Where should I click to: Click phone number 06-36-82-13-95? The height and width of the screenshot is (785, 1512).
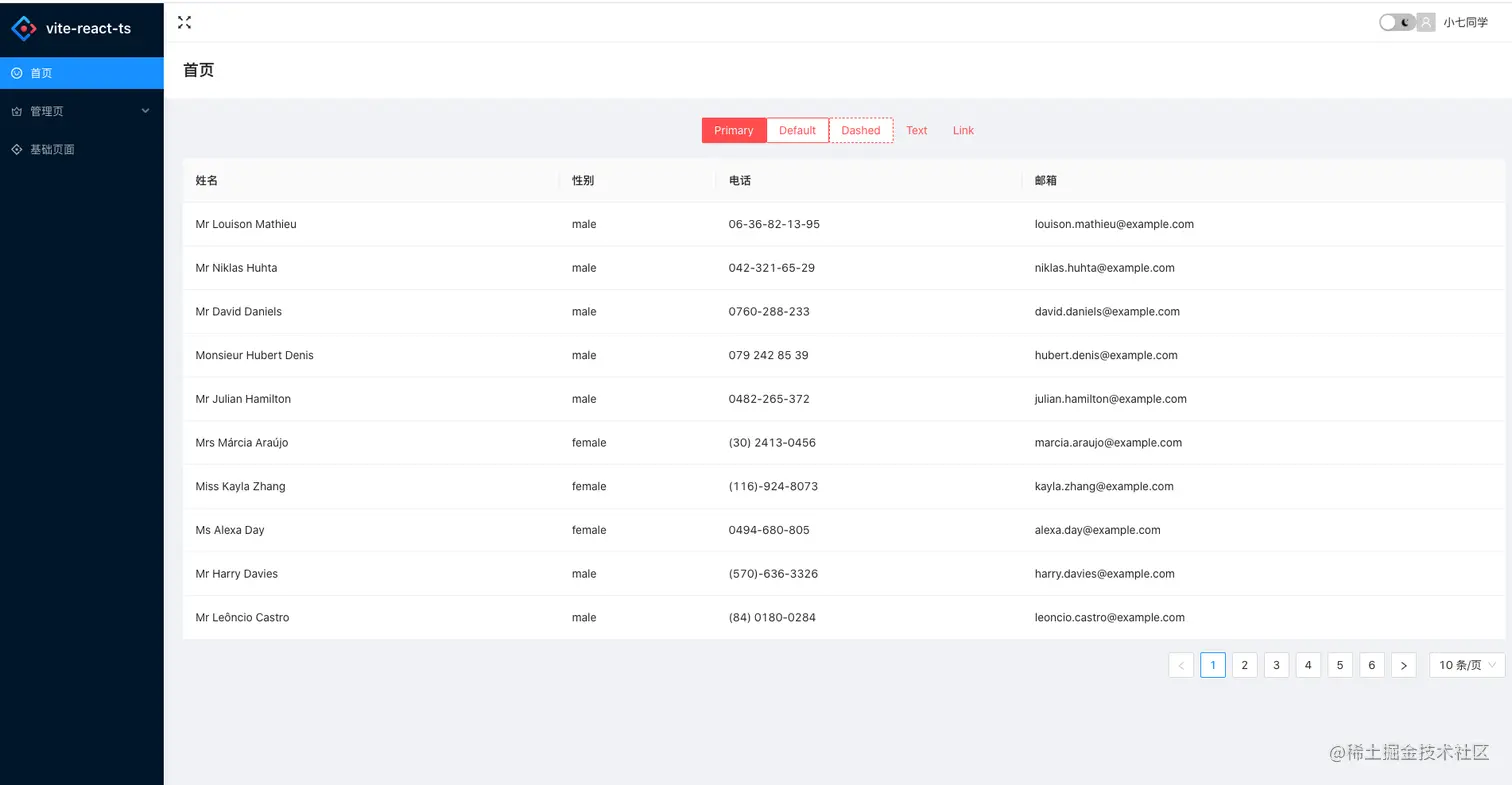click(774, 224)
